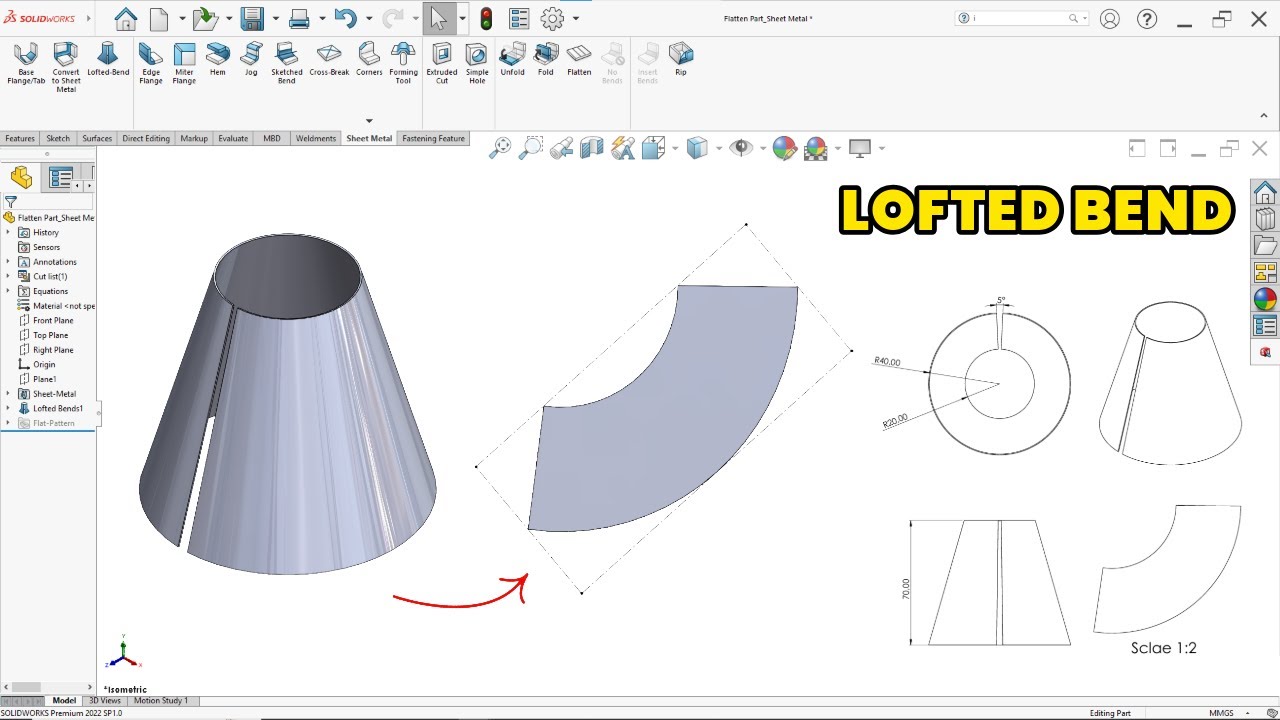The height and width of the screenshot is (720, 1280).
Task: Insert a Simple Hole
Action: [x=477, y=62]
